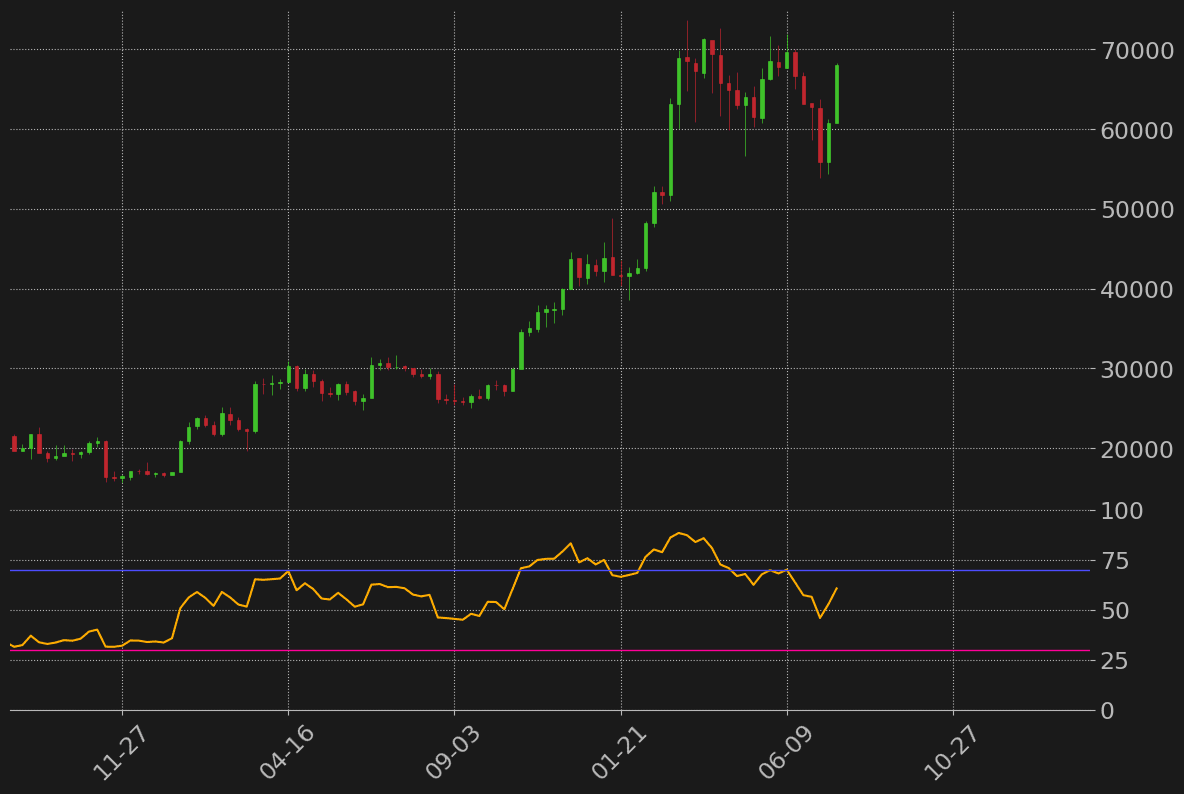The height and width of the screenshot is (794, 1184).
Task: Click the last green candle on chart
Action: point(837,95)
